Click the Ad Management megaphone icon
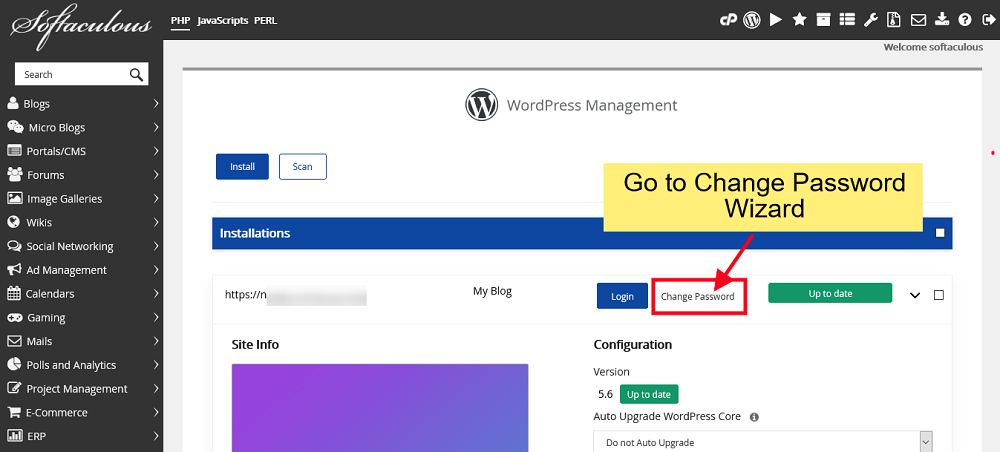 14,270
